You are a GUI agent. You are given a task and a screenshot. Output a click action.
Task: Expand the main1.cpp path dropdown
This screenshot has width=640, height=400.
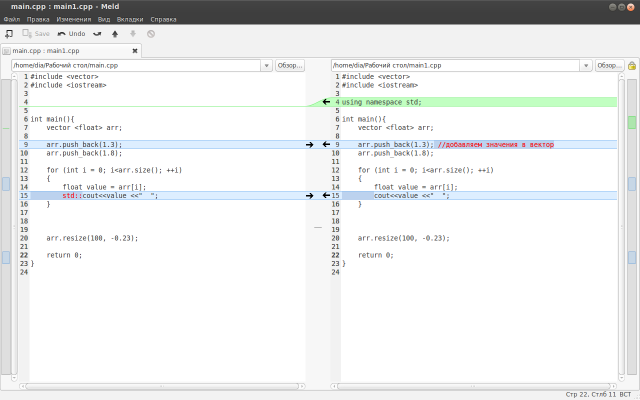[x=586, y=65]
